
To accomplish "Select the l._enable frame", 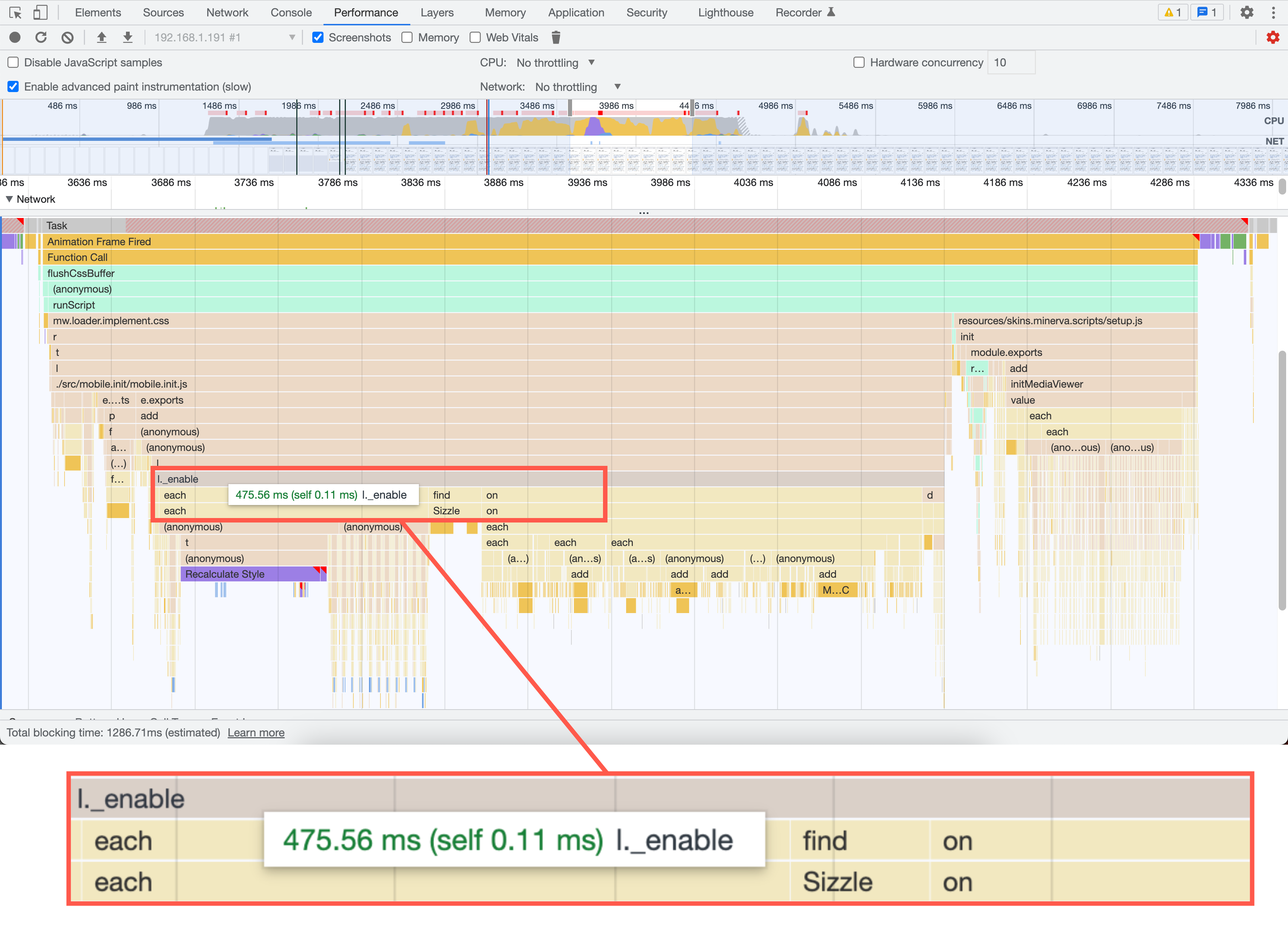I will pos(549,479).
